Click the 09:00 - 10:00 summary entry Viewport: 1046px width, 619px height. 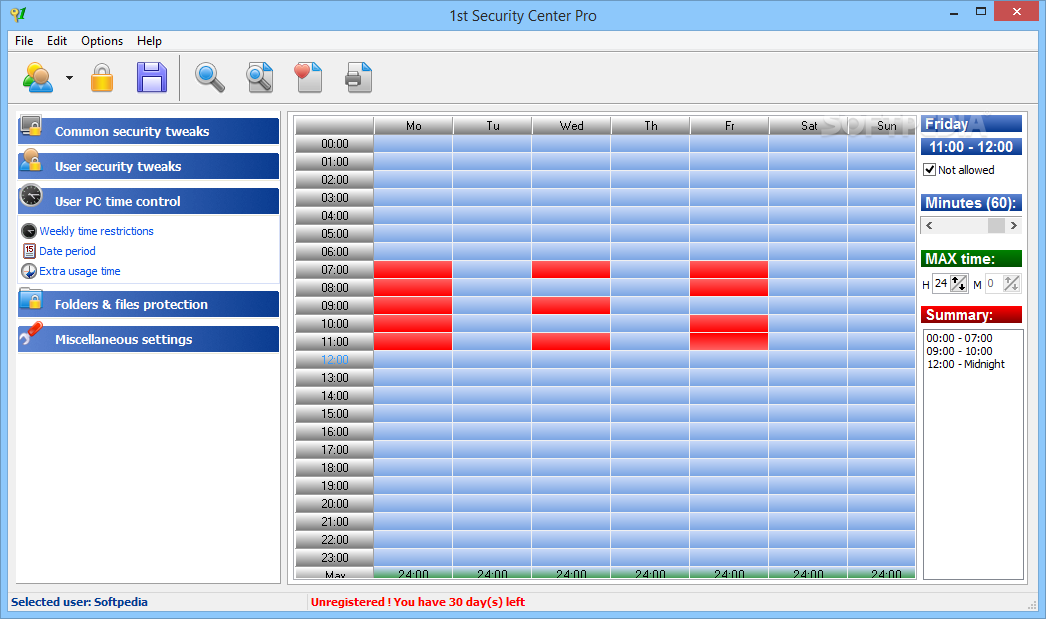(959, 351)
